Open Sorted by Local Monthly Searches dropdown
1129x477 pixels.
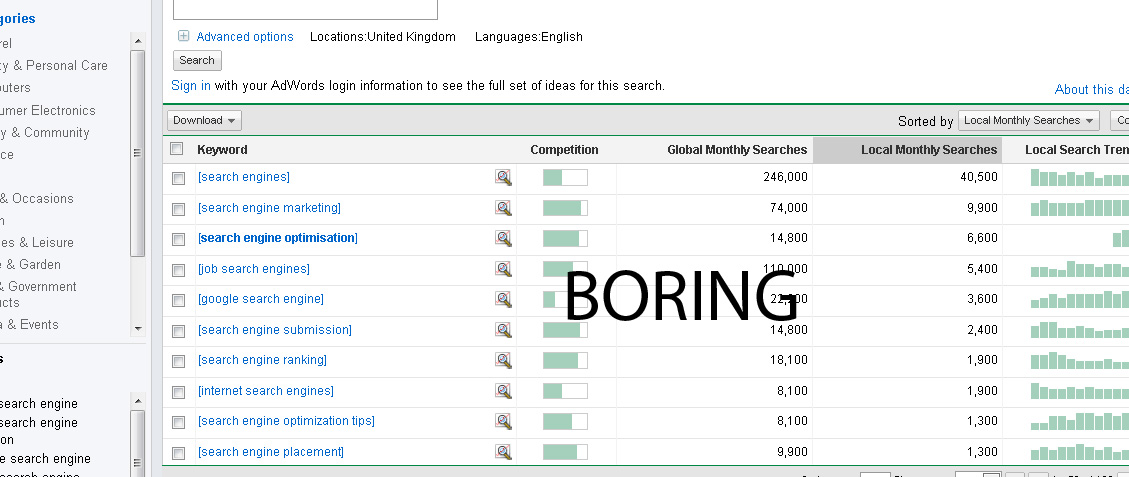coord(1028,120)
